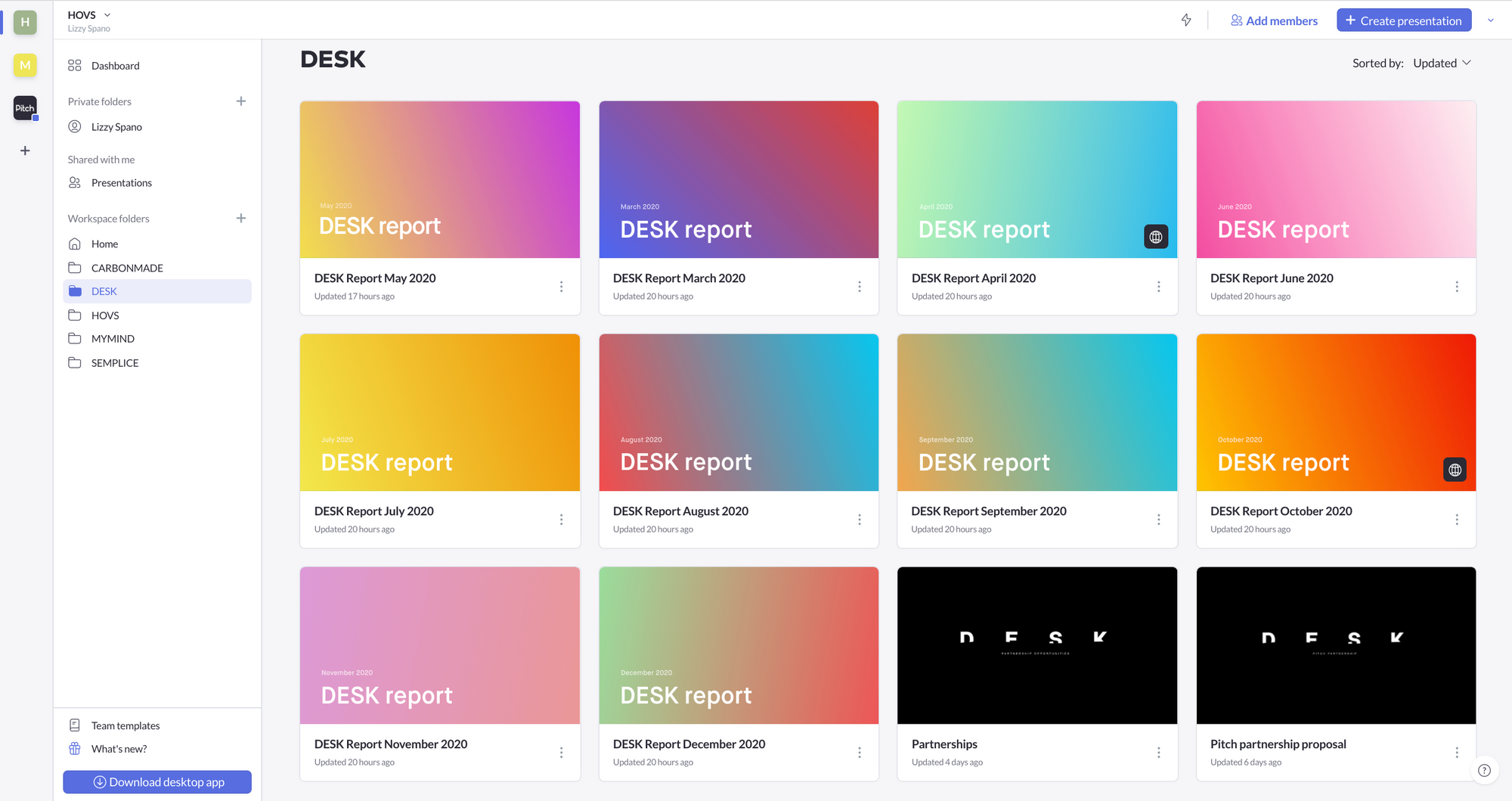Open DESK Report September 2020 thumbnail
1512x801 pixels.
pyautogui.click(x=1037, y=413)
